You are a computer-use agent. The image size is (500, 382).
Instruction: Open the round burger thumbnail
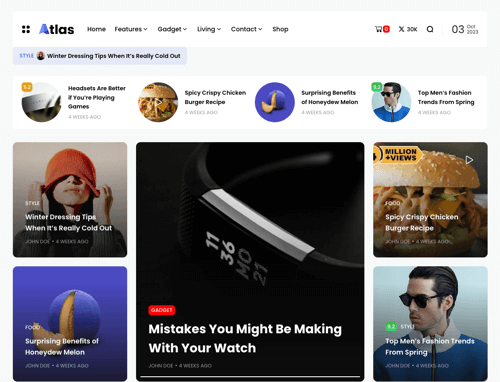[x=158, y=102]
